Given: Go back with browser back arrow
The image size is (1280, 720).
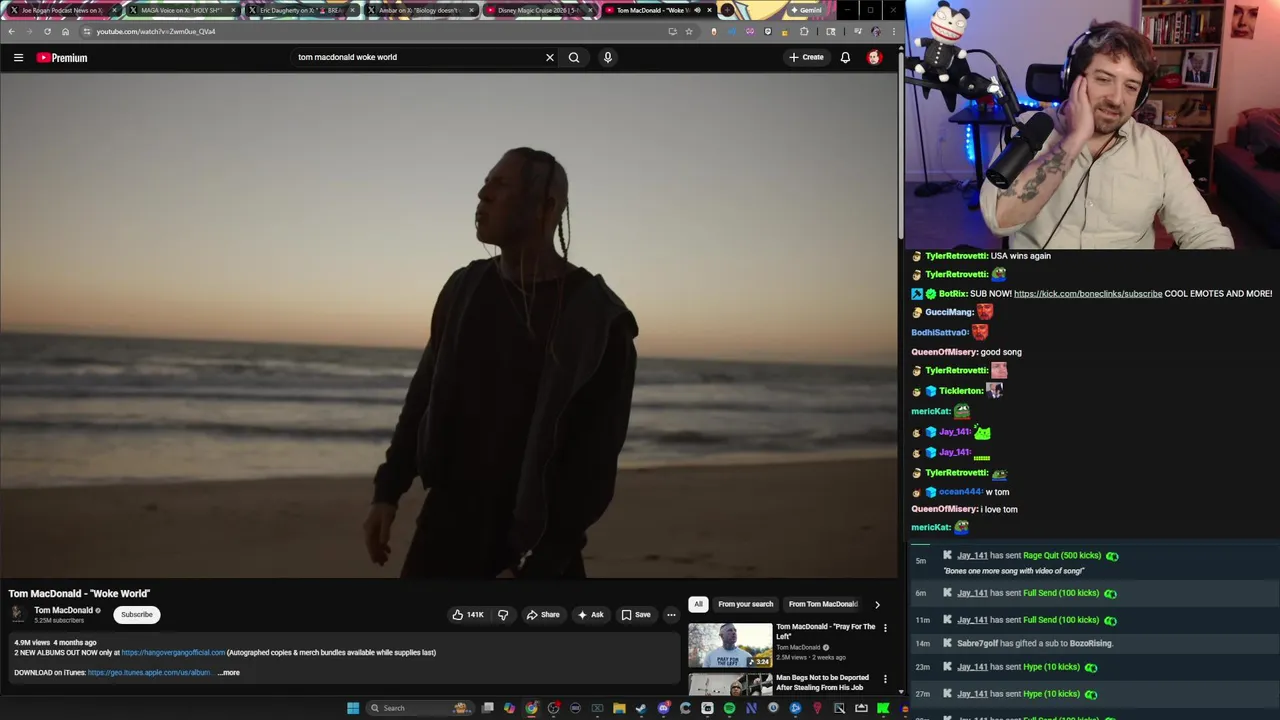Looking at the screenshot, I should tap(11, 31).
